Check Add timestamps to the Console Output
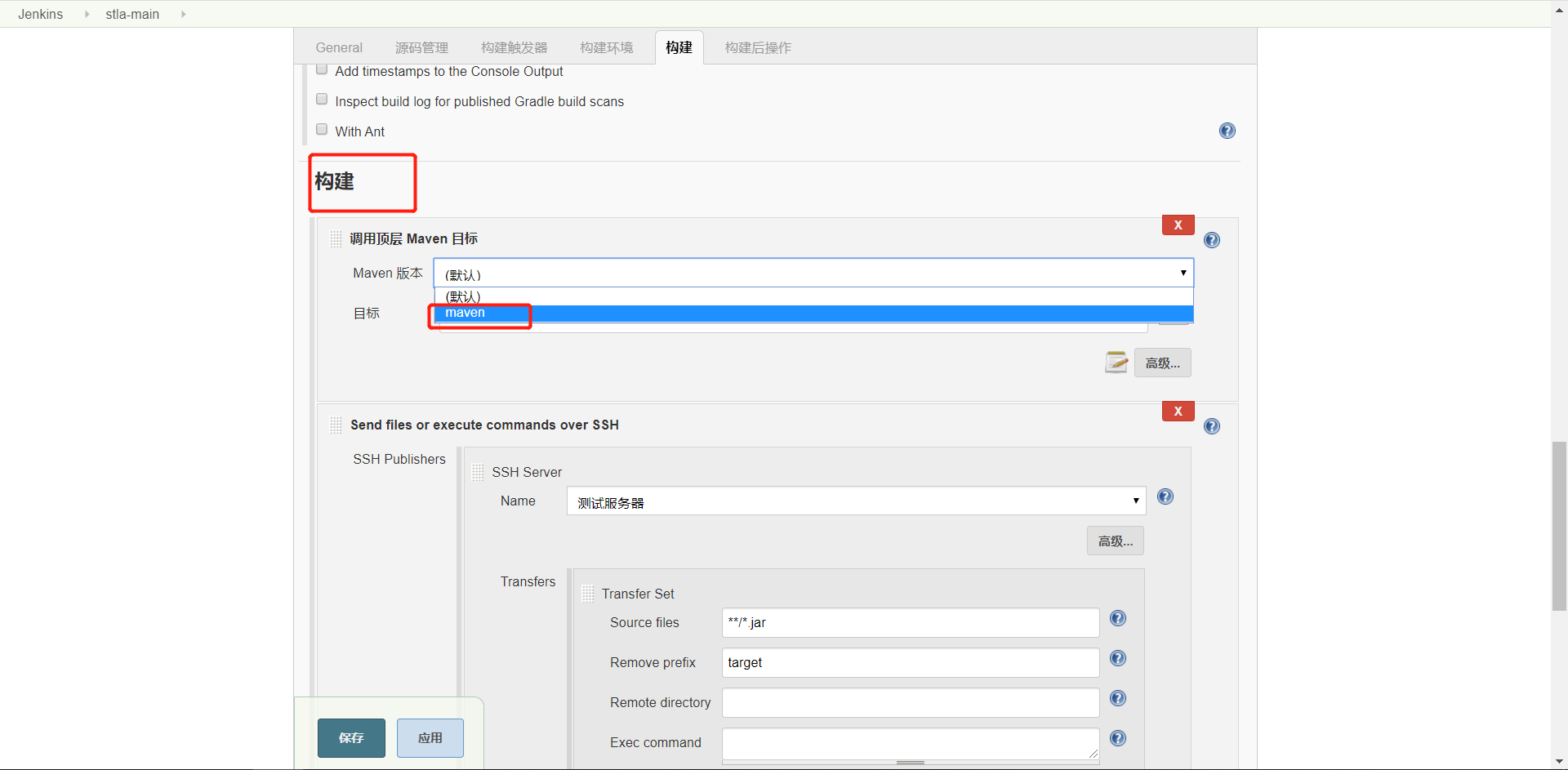 coord(321,69)
